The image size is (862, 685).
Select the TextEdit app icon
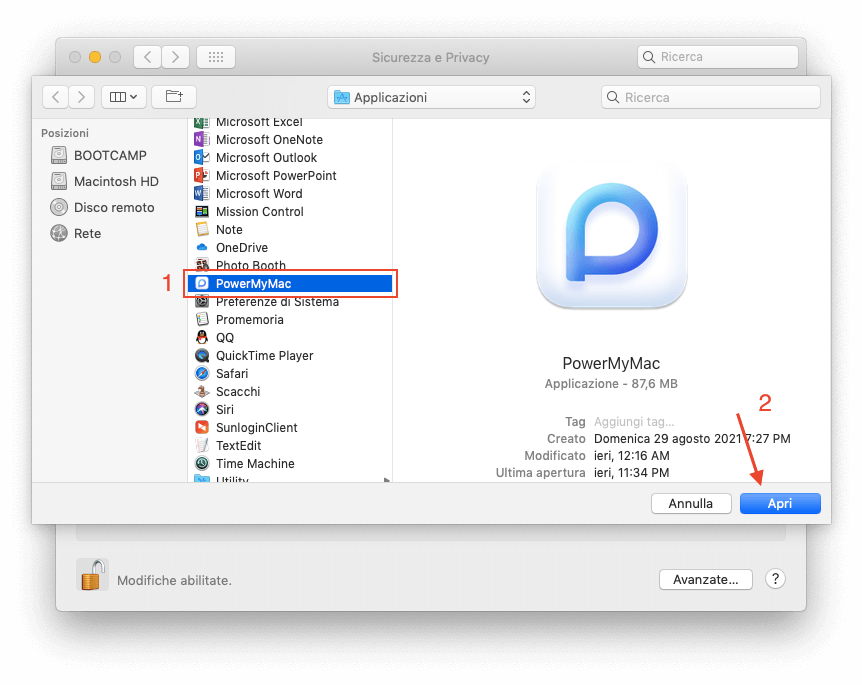click(x=202, y=445)
